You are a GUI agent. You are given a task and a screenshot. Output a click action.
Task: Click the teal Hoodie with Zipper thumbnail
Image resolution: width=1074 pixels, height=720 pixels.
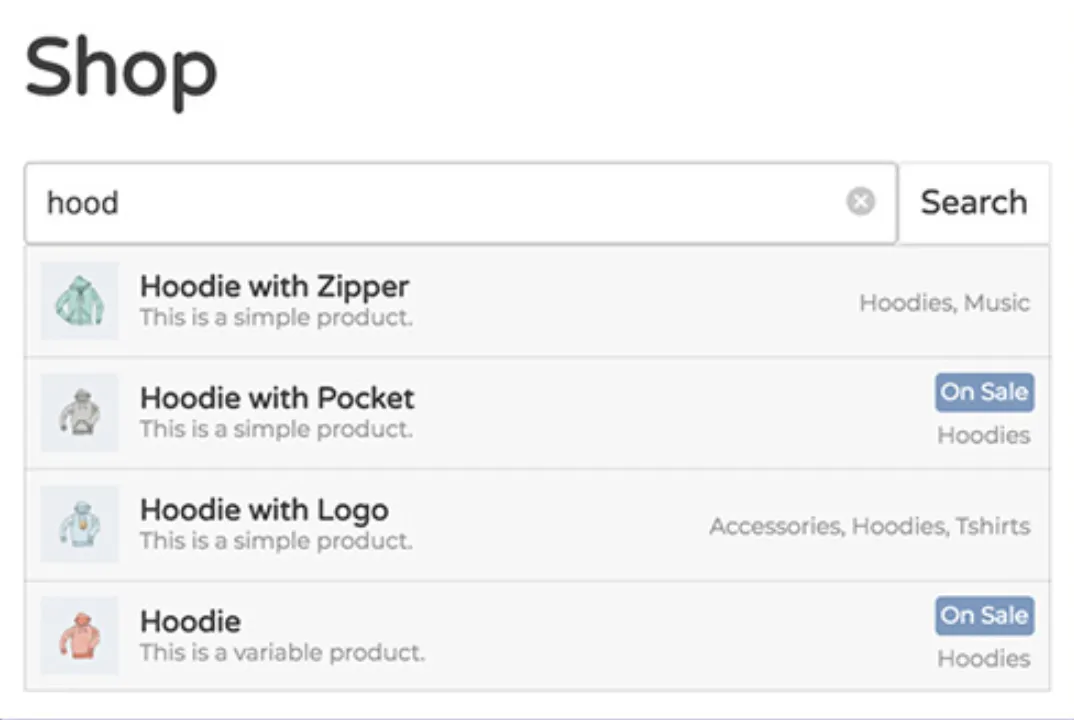point(80,301)
